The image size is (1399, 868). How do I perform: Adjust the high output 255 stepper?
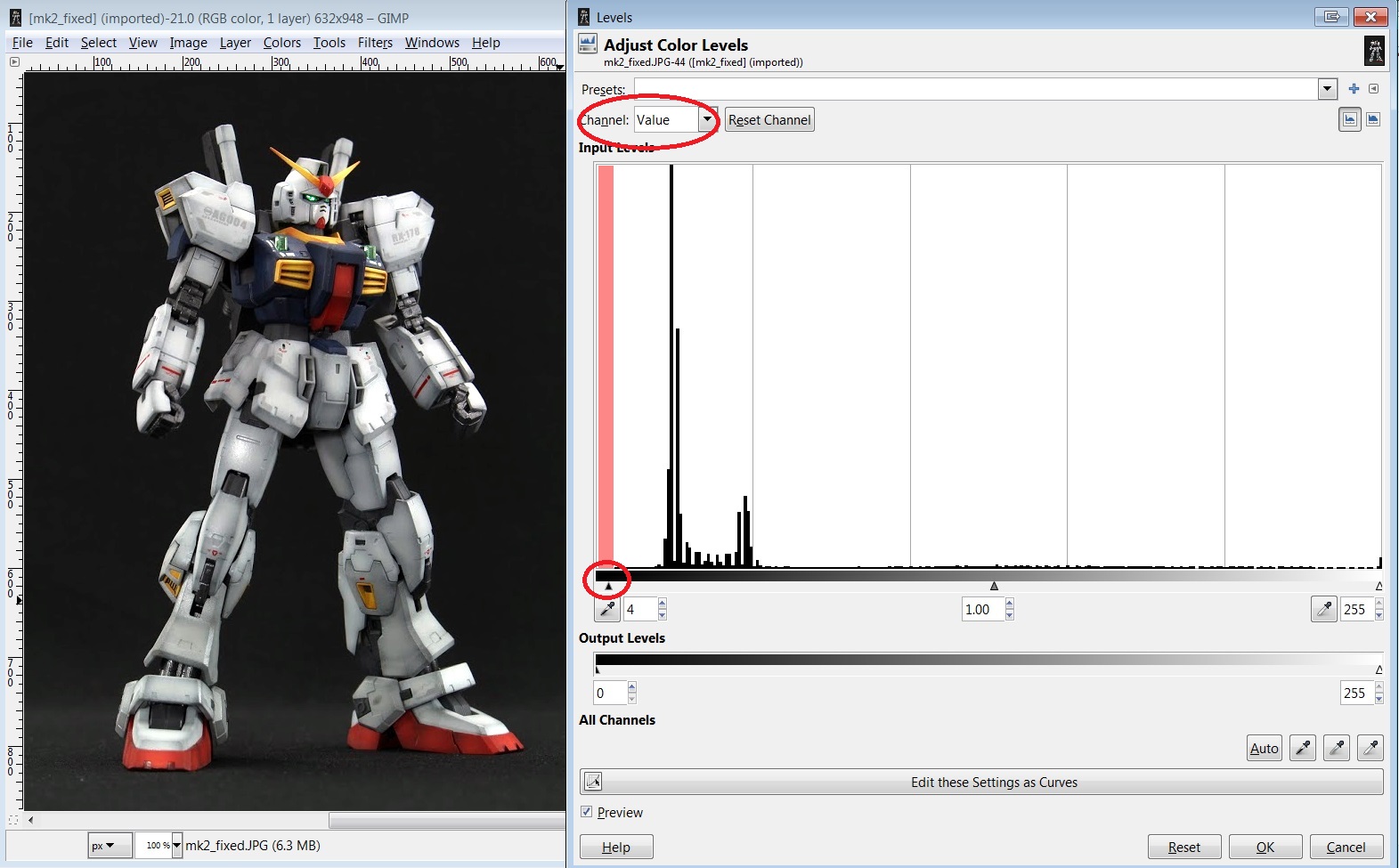pos(1379,693)
